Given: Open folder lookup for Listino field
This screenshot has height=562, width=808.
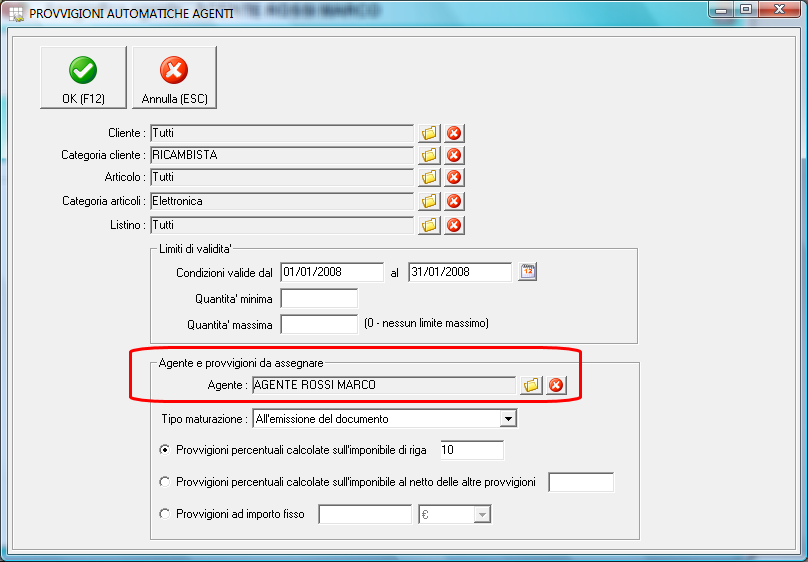Looking at the screenshot, I should point(429,225).
